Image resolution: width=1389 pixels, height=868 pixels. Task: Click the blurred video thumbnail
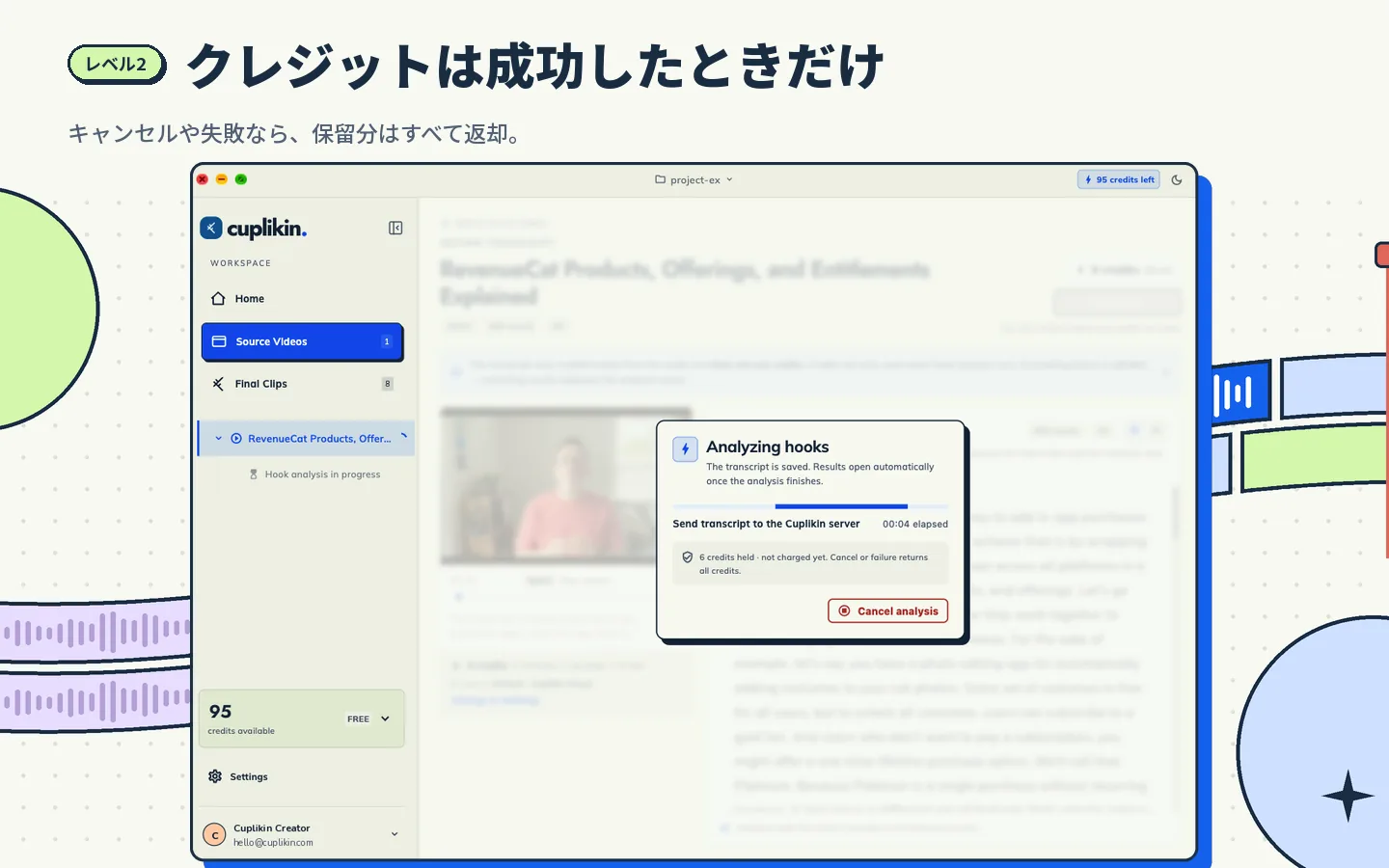tap(547, 485)
